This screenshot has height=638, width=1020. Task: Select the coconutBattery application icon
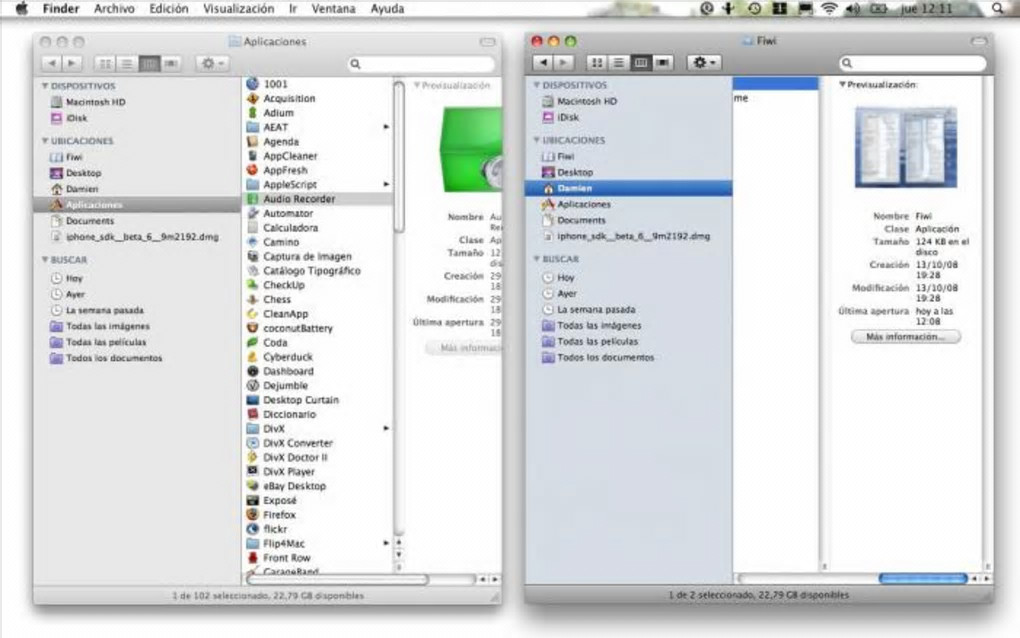point(253,328)
